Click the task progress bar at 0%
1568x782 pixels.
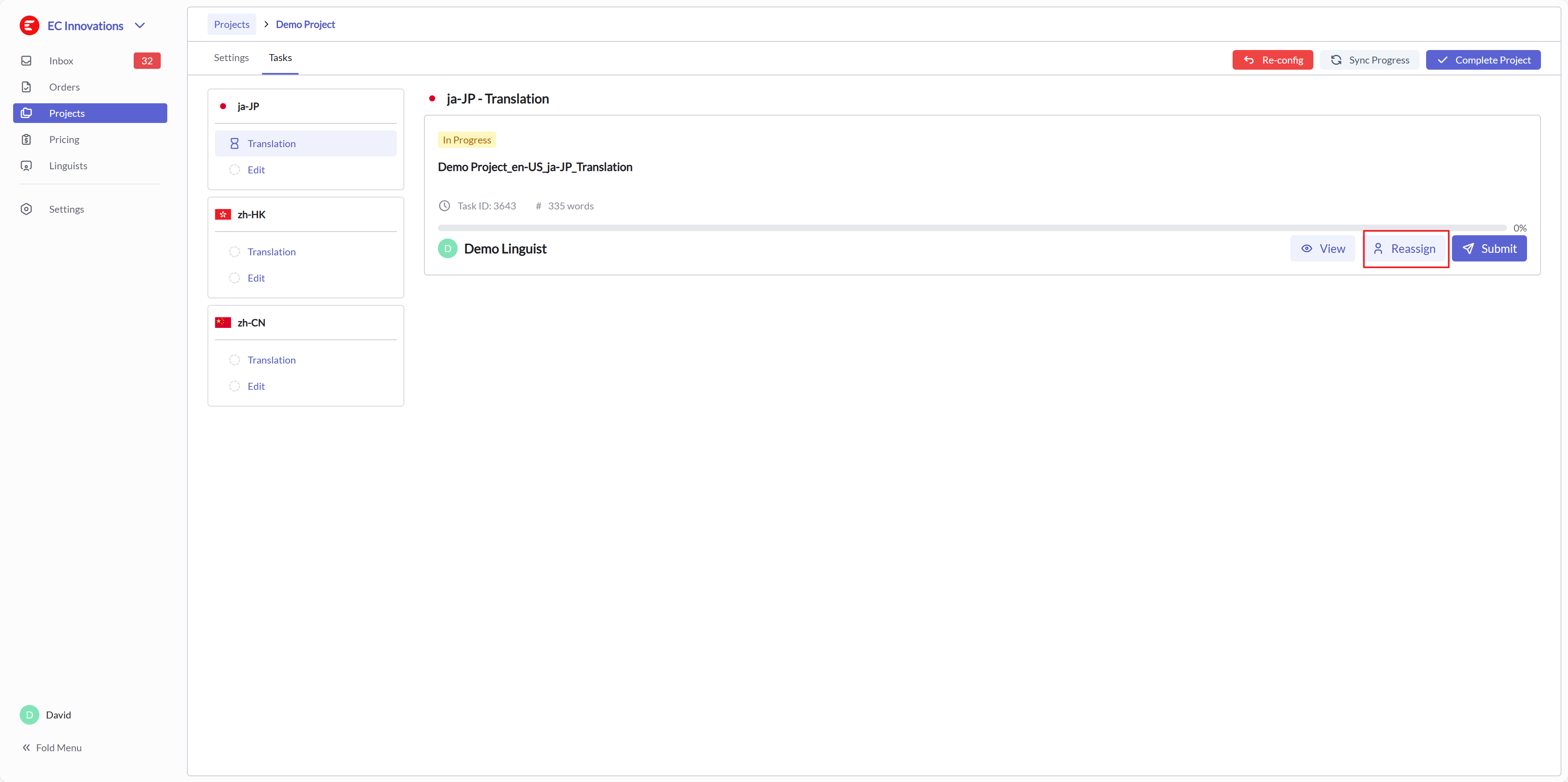pos(971,228)
